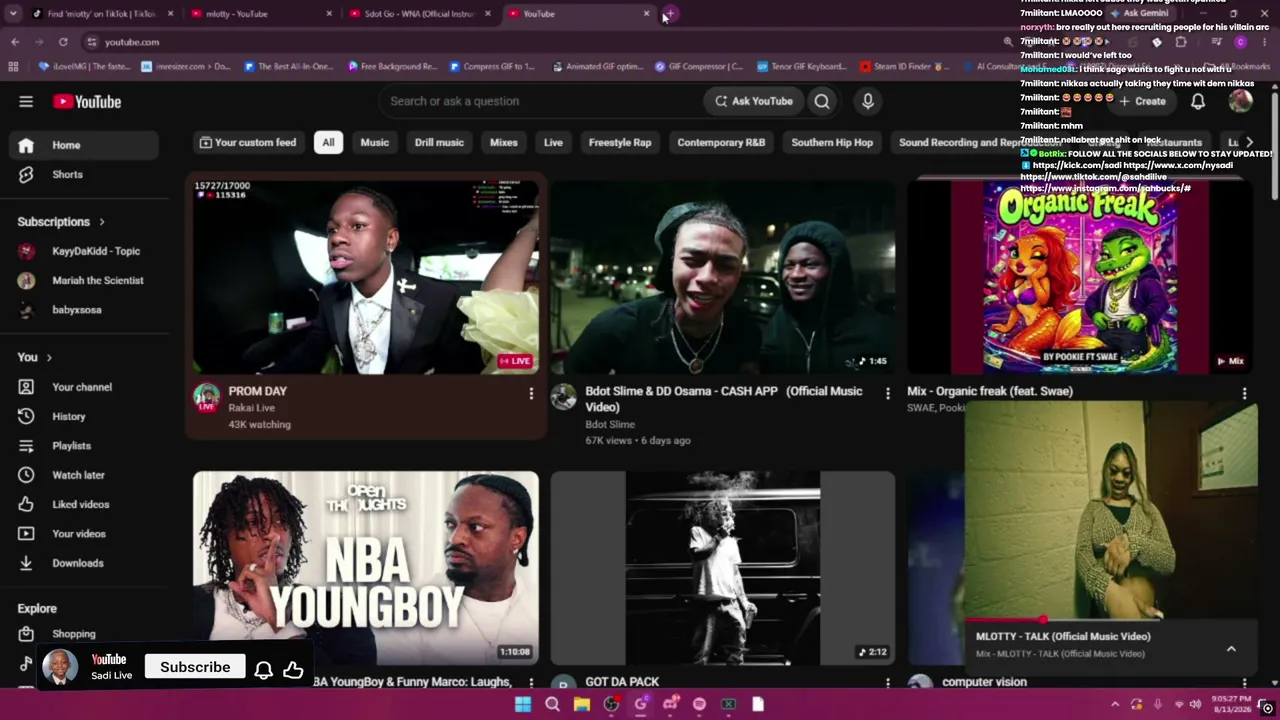Open Liked videos in the sidebar

click(85, 504)
